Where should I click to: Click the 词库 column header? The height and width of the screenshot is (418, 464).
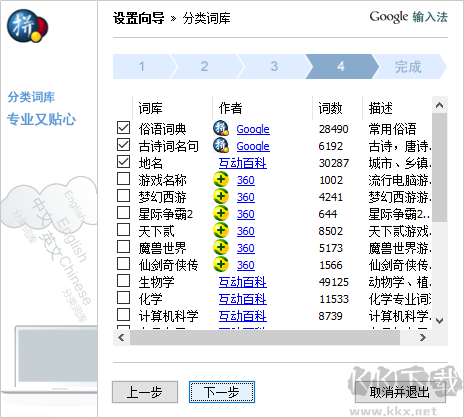coord(172,108)
